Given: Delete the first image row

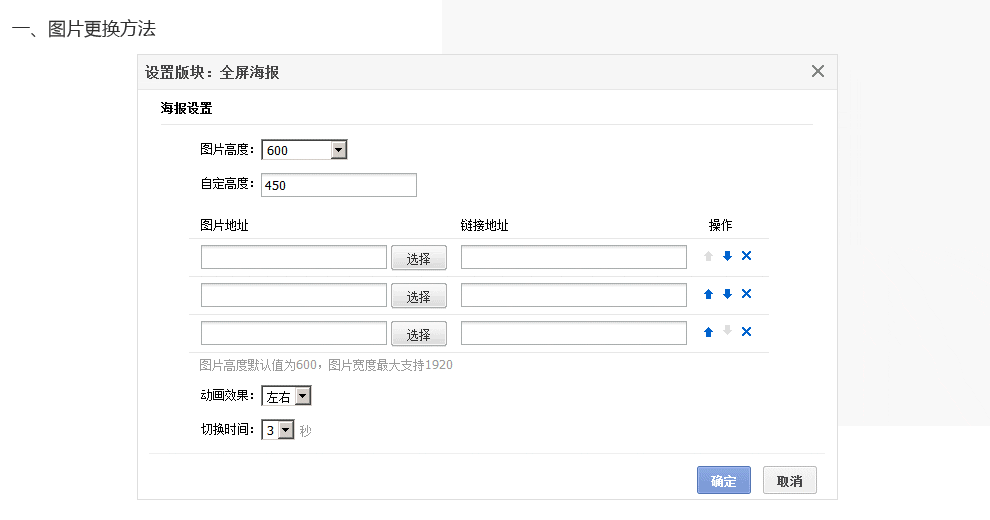Looking at the screenshot, I should [x=746, y=256].
